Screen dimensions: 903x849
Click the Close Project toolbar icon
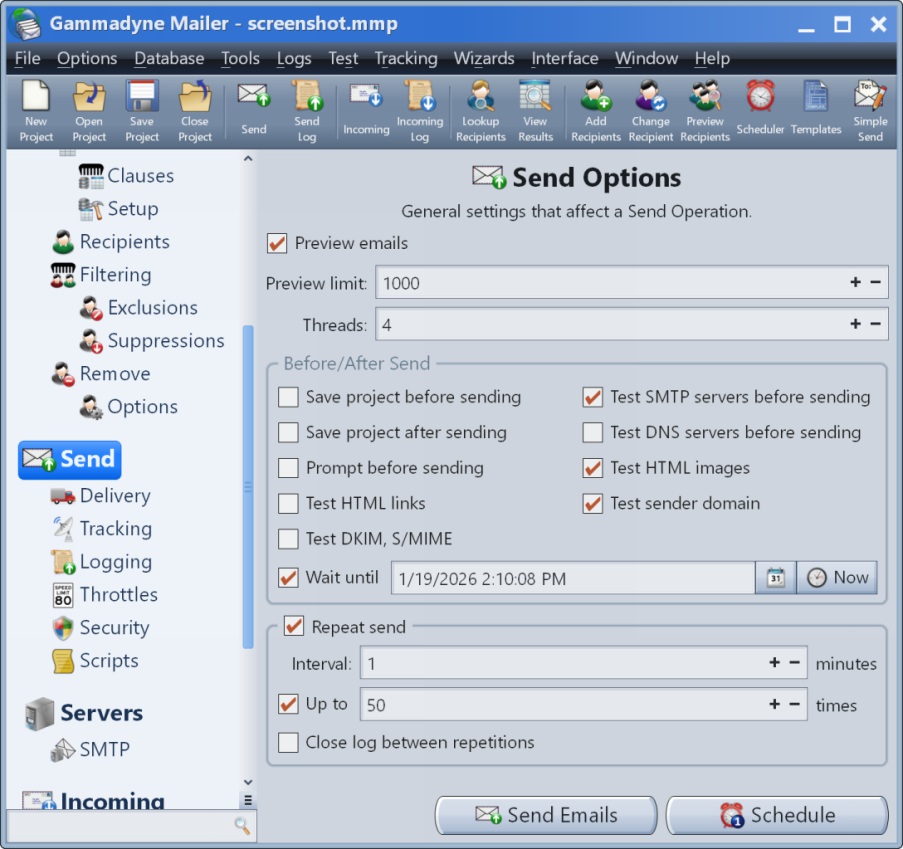coord(195,111)
